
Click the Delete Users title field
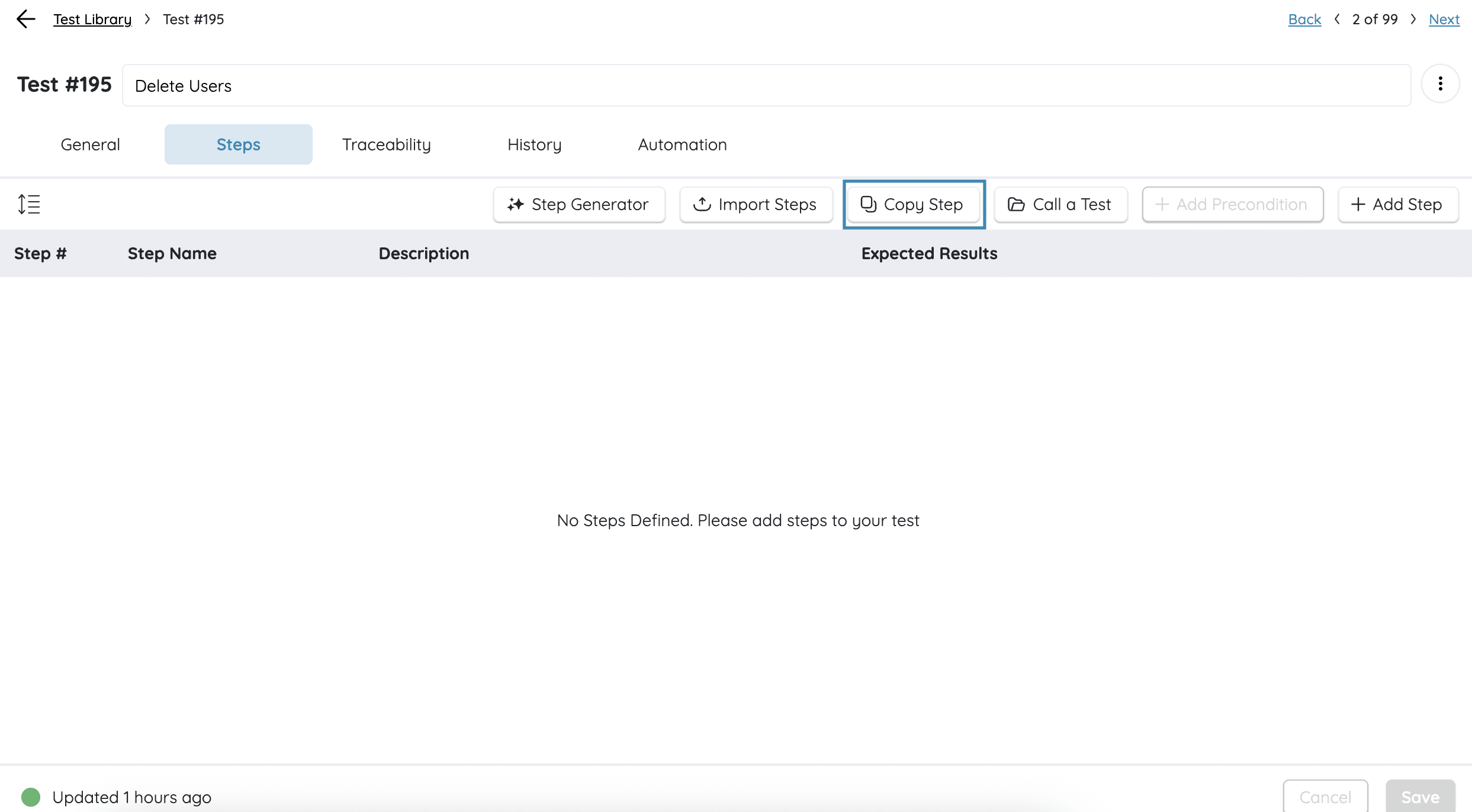click(x=766, y=86)
